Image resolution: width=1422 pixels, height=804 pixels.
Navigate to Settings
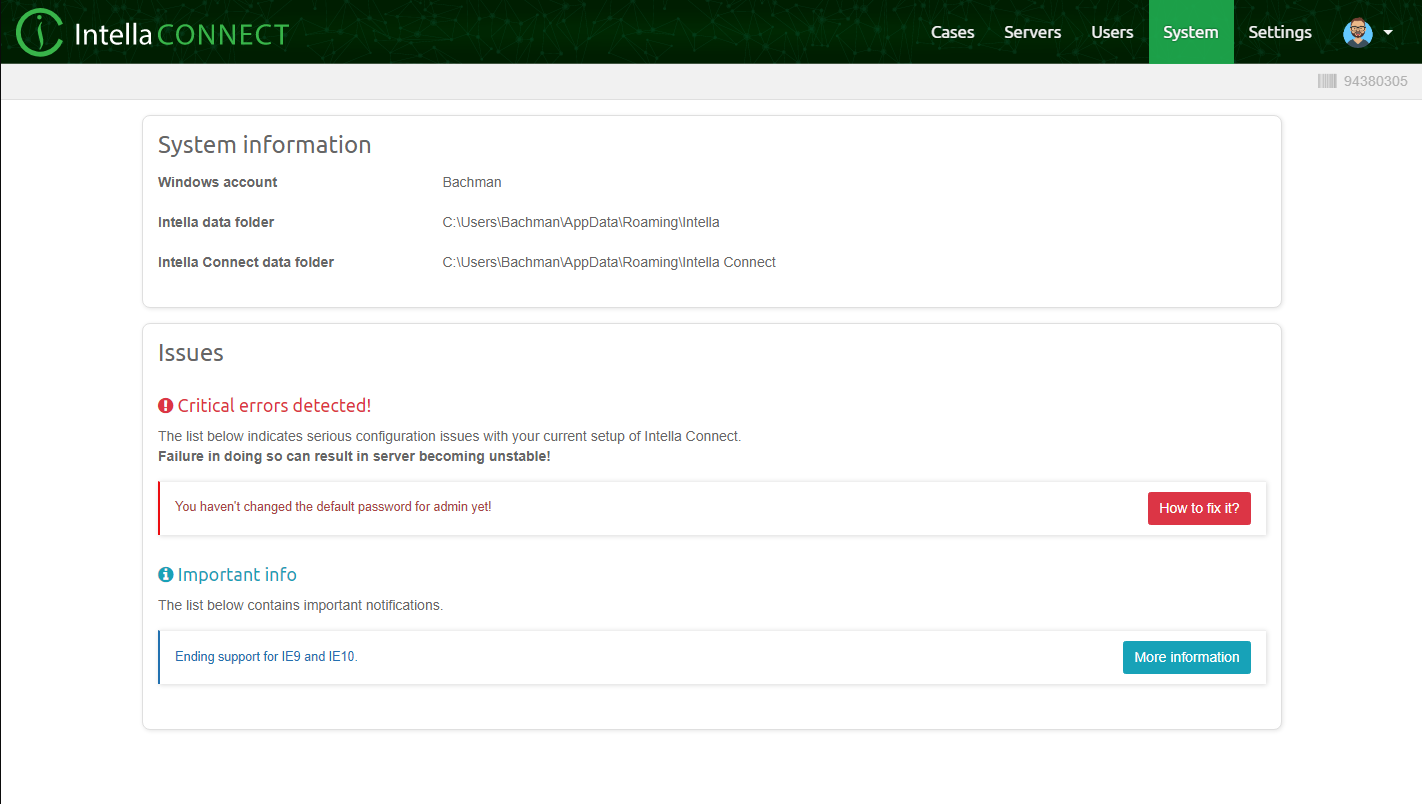tap(1279, 32)
